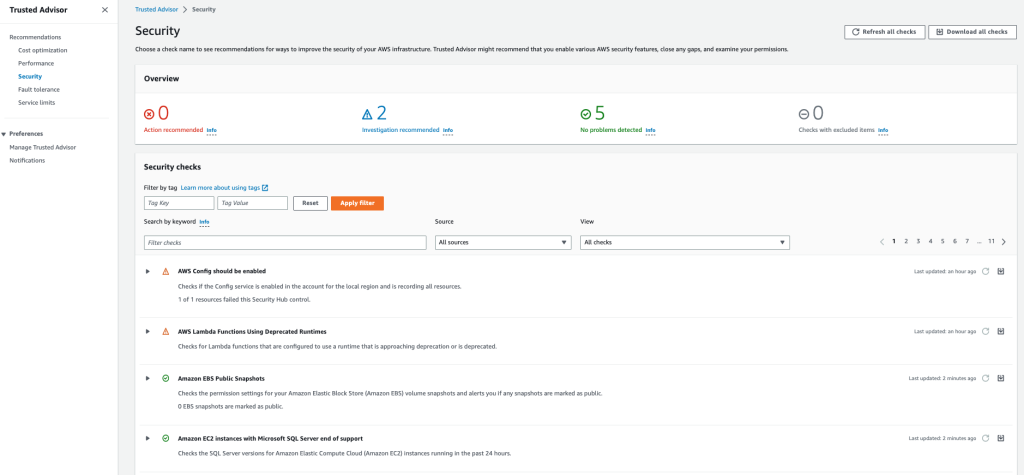Refresh the Lambda Deprecated Runtimes check
1024x475 pixels.
click(x=985, y=331)
